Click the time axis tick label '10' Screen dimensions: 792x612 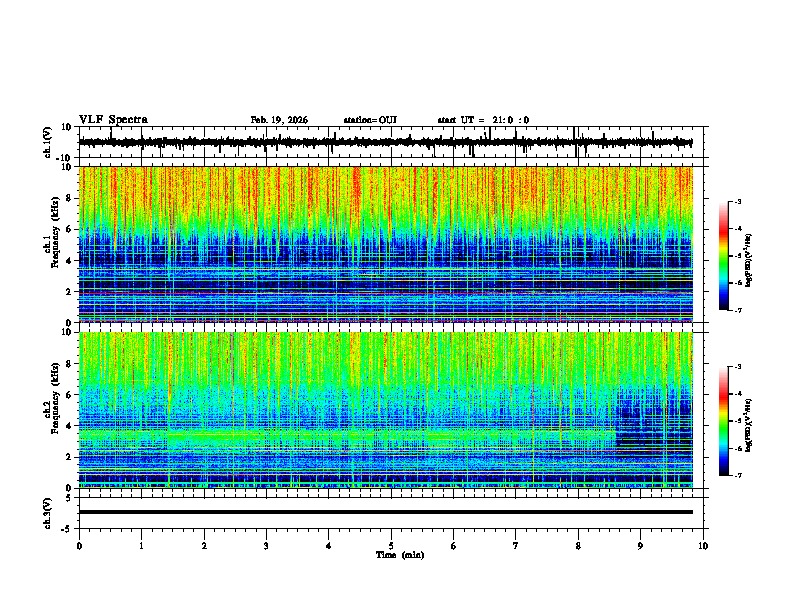pos(703,546)
